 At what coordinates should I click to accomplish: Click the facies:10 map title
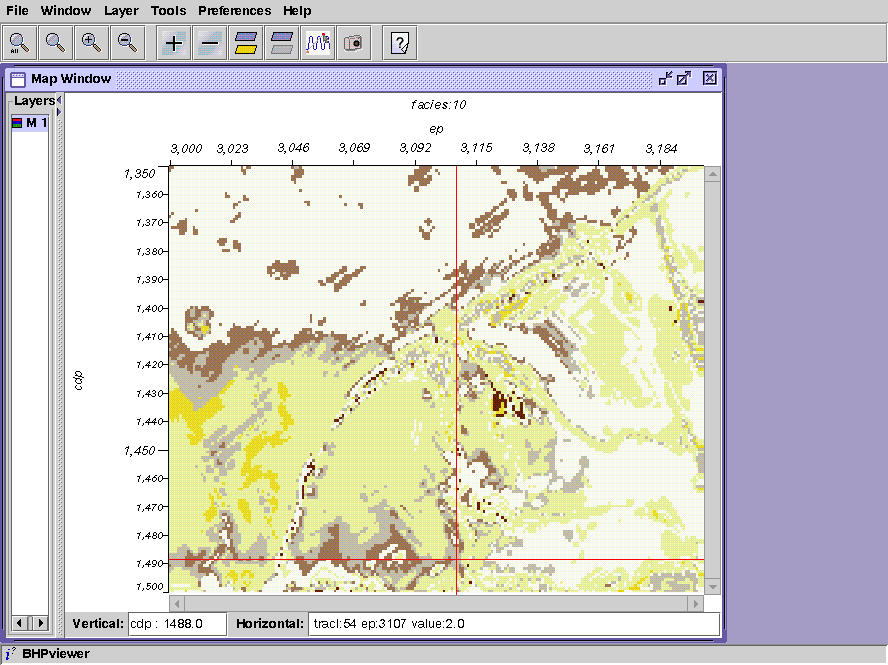(x=438, y=105)
